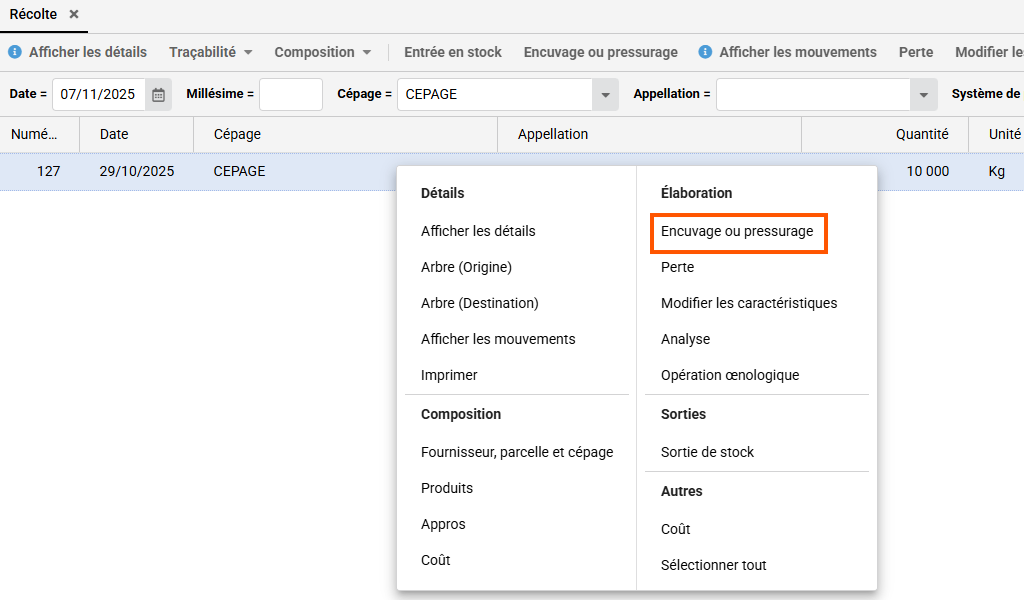Click Opération œnologique menu entry
This screenshot has height=600, width=1024.
coord(729,375)
